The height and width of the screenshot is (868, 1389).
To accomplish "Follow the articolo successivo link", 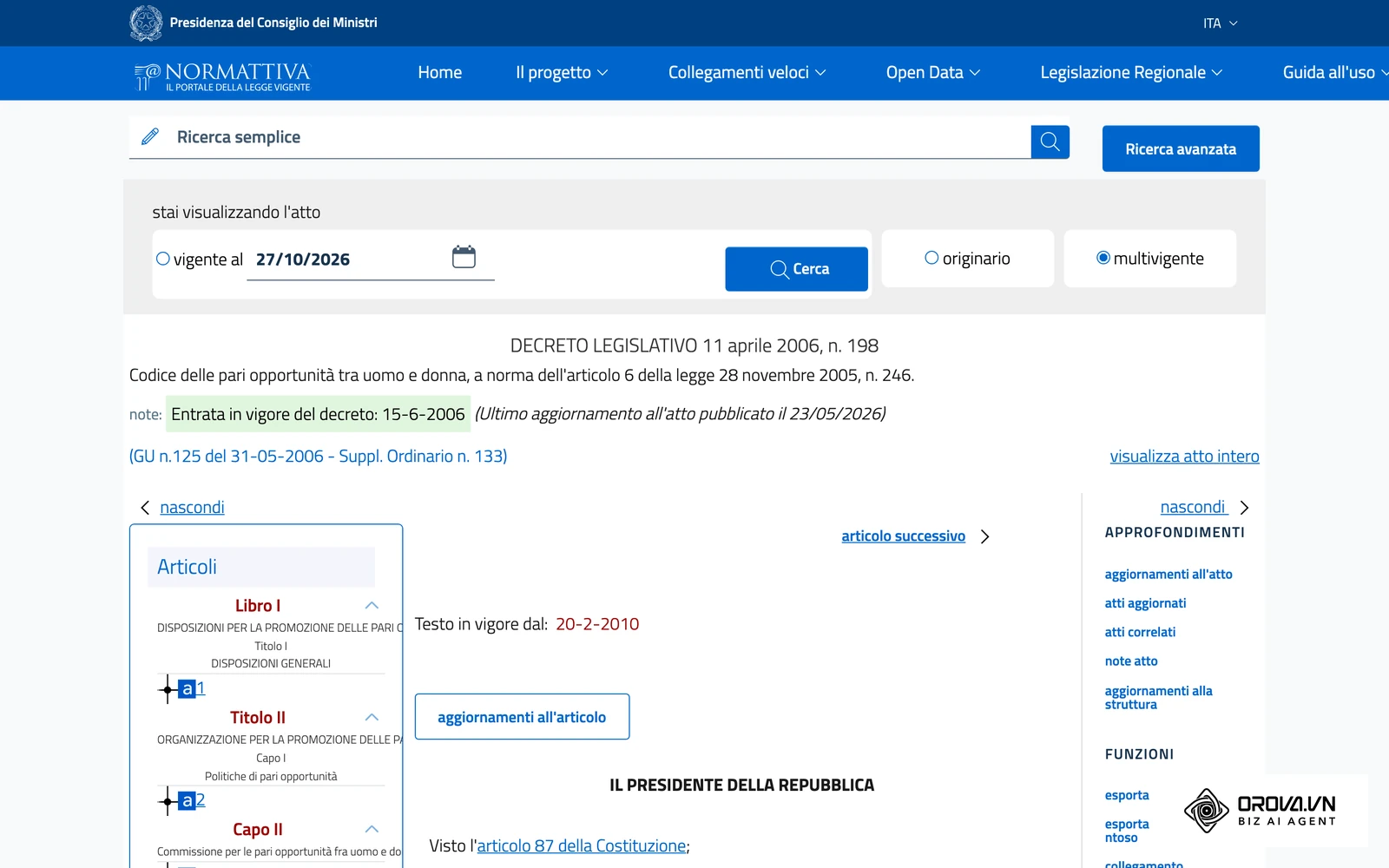I will 903,536.
